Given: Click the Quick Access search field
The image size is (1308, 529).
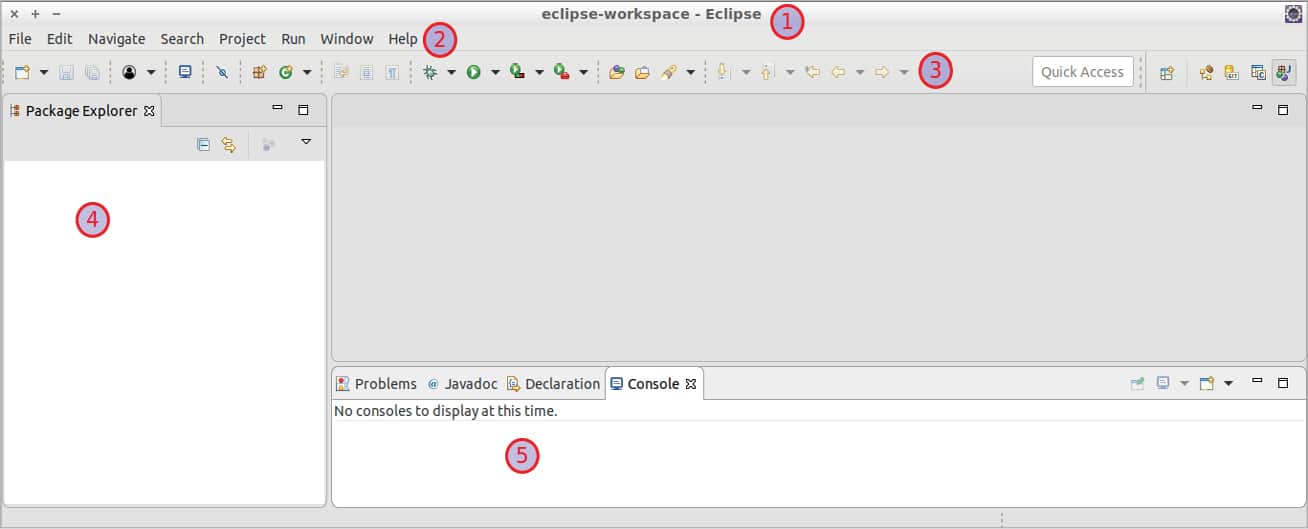Looking at the screenshot, I should coord(1082,72).
